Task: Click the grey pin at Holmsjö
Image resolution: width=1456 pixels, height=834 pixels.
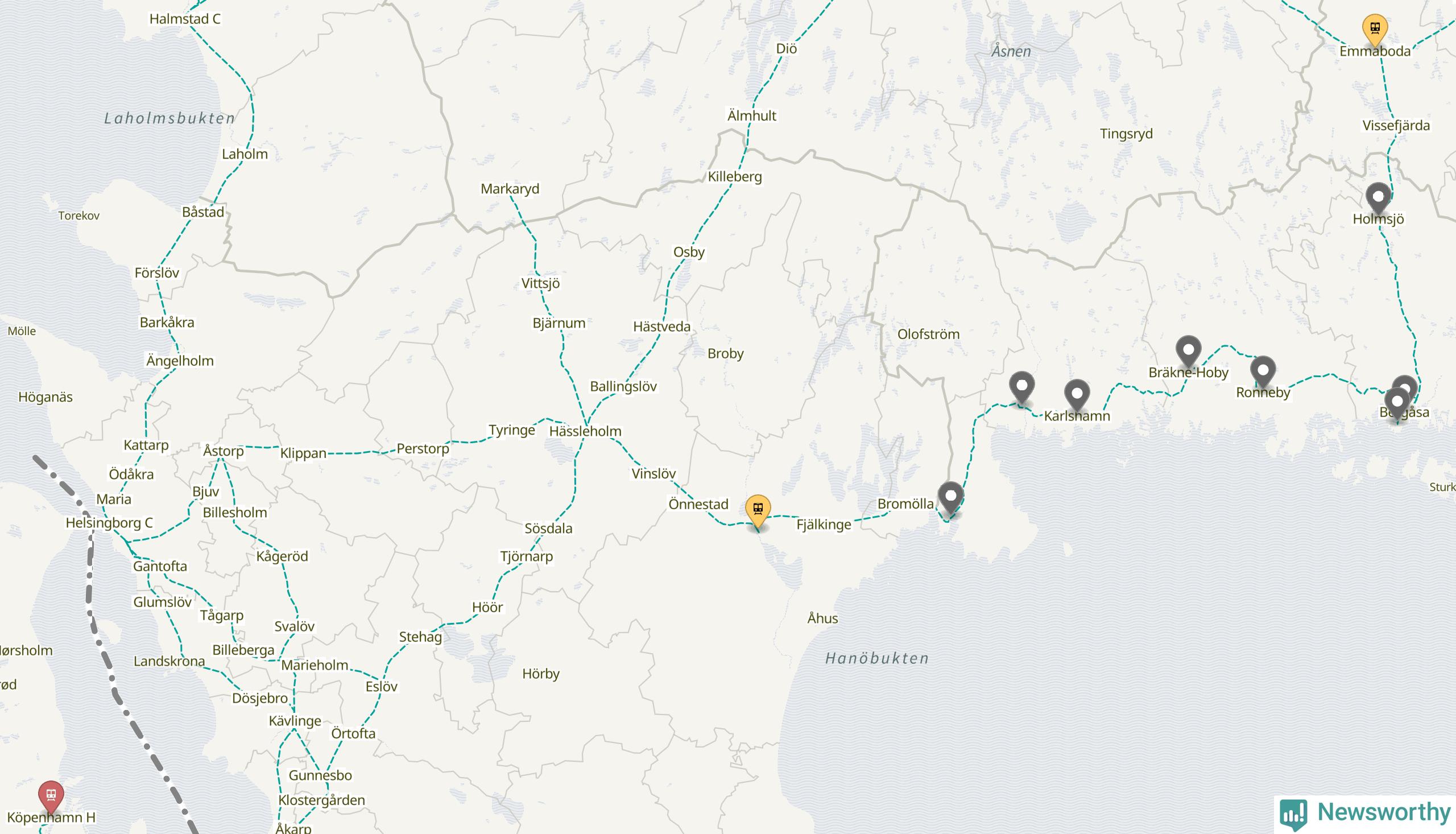Action: pos(1378,197)
